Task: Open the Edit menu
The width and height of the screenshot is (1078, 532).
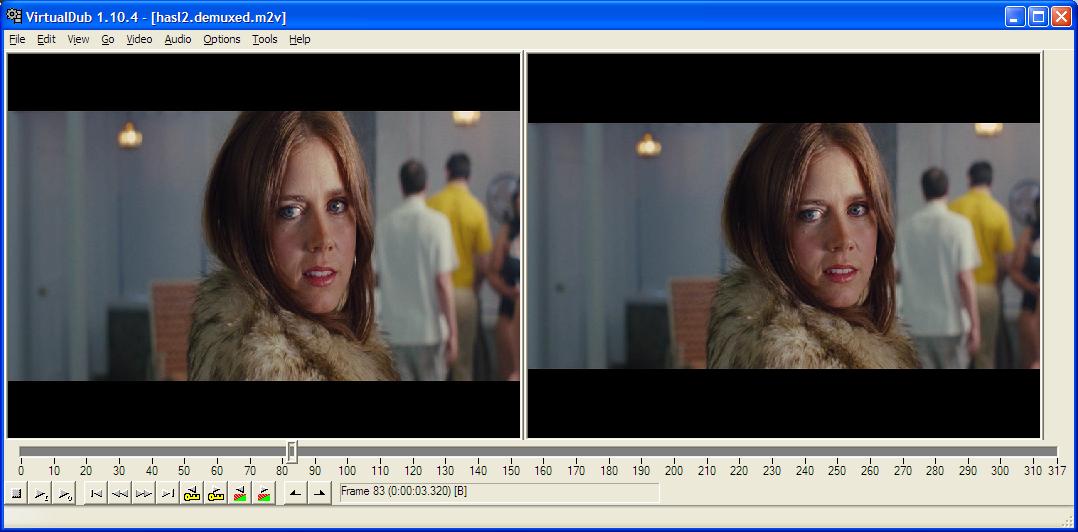Action: [46, 39]
